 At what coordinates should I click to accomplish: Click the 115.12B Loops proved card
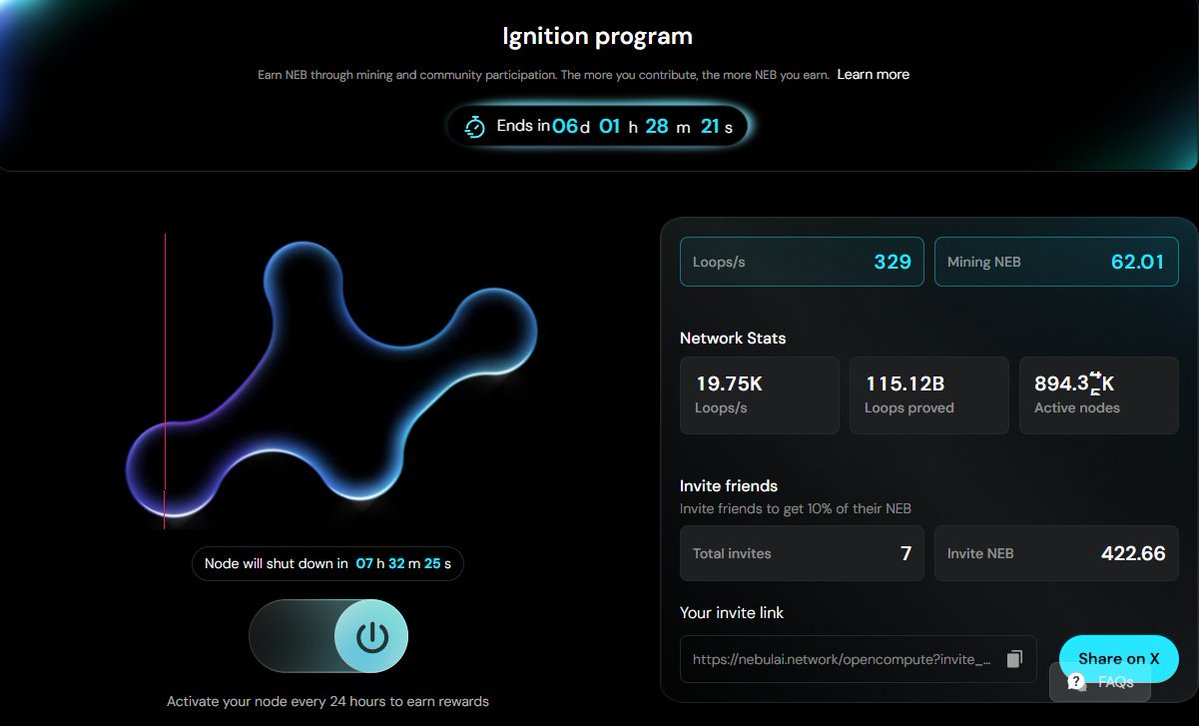click(x=929, y=396)
